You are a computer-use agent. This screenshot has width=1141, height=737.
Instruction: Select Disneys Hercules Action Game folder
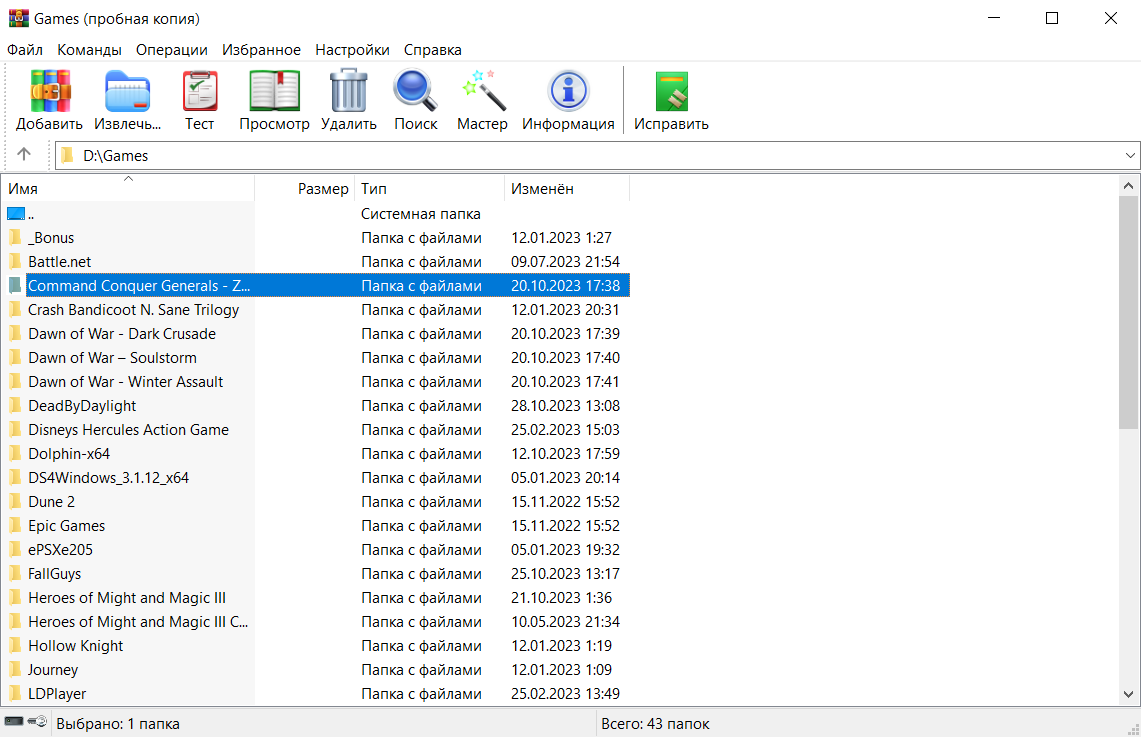(129, 430)
